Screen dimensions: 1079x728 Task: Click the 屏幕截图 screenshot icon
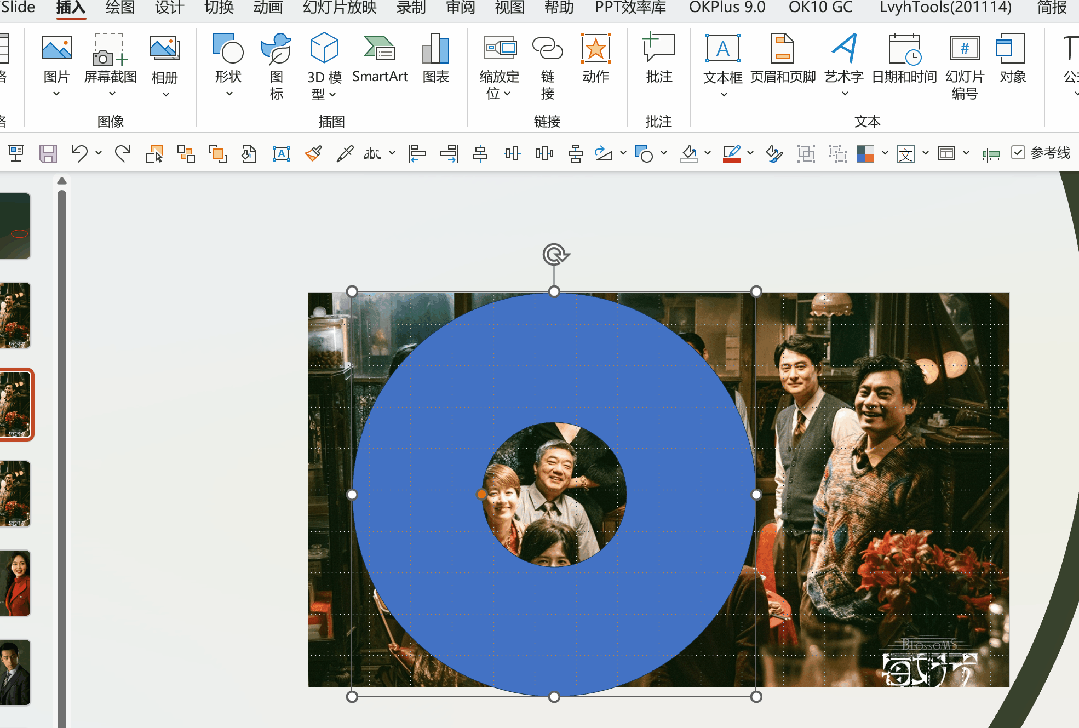click(110, 50)
